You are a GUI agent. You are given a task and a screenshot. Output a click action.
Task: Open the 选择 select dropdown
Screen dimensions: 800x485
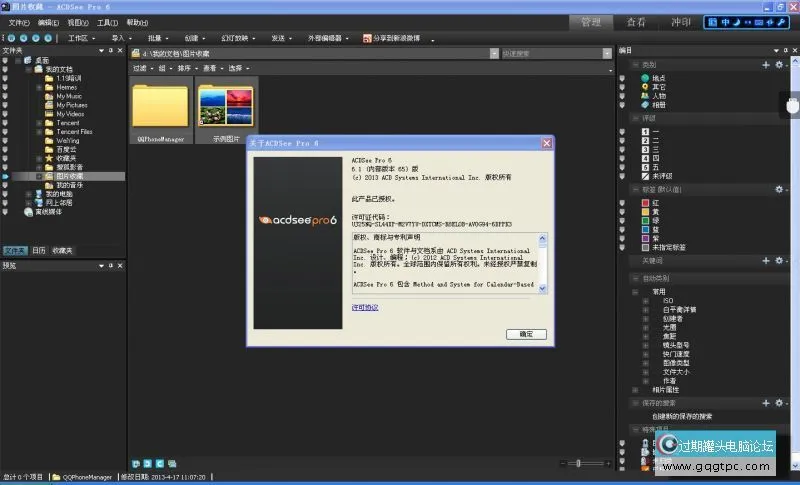[238, 68]
